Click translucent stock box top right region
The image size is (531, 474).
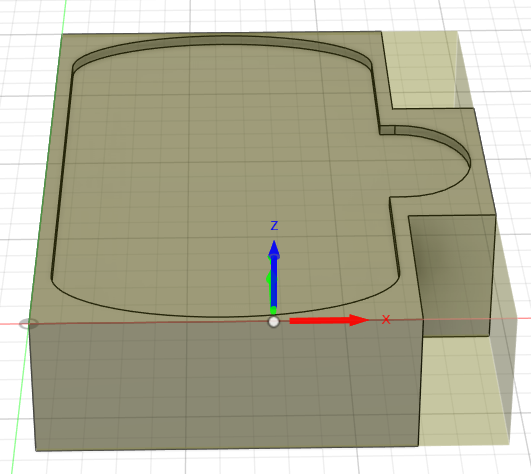423,68
